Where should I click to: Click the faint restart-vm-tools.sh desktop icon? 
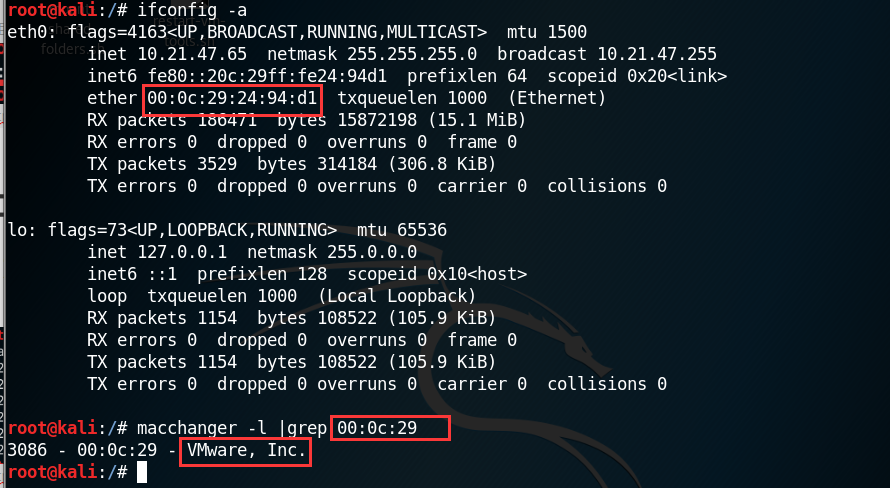point(189,31)
